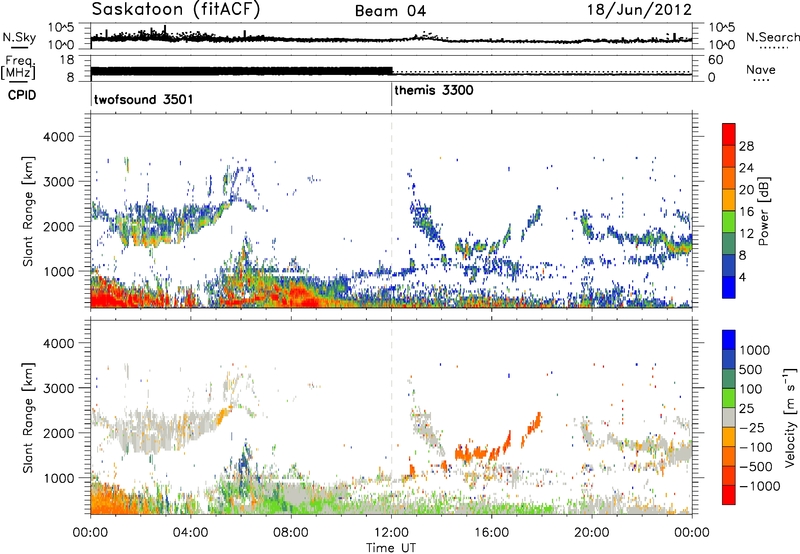The height and width of the screenshot is (554, 800).
Task: Click the 'themis 3300' CPID text
Action: point(434,90)
